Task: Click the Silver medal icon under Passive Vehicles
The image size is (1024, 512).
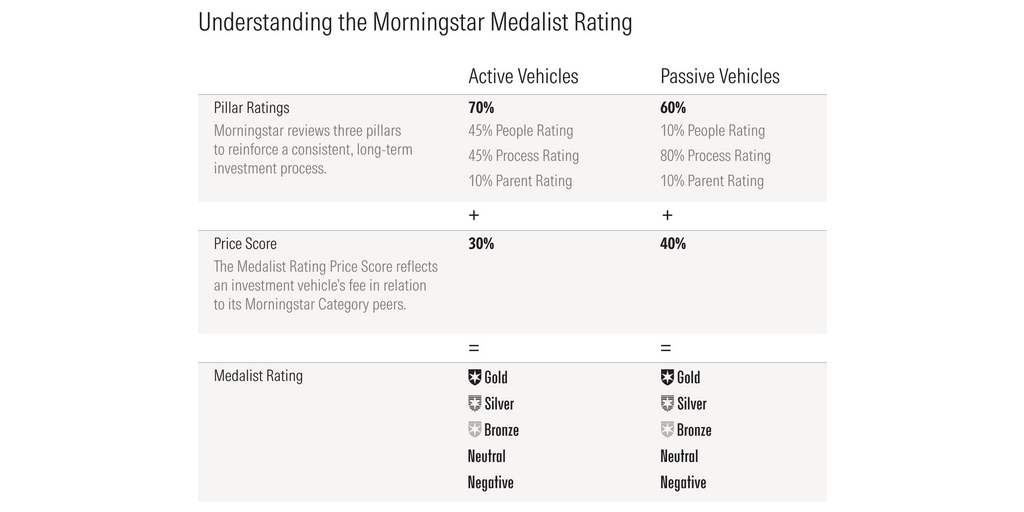Action: tap(667, 404)
